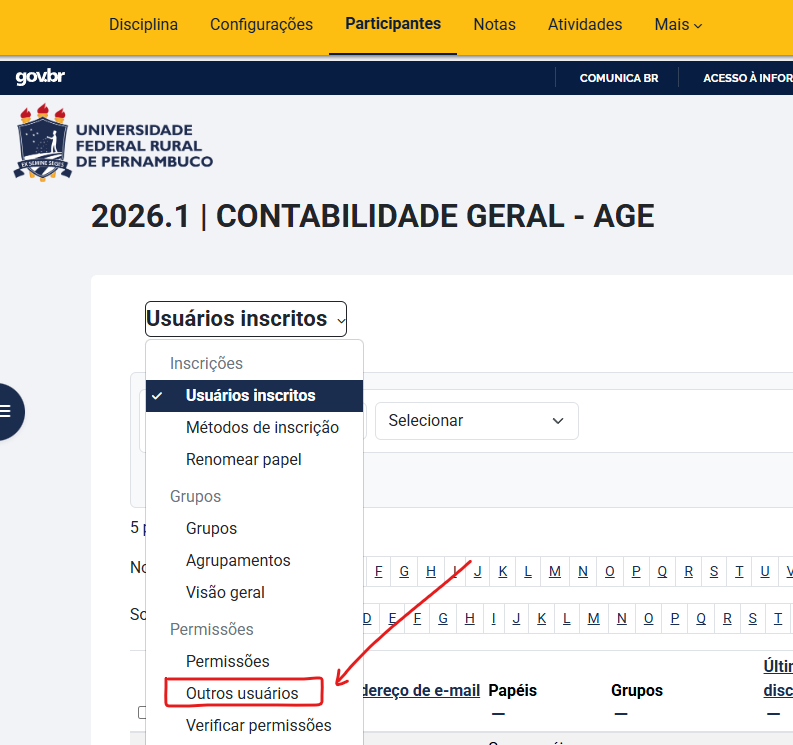This screenshot has height=745, width=793.
Task: Open the Usuários inscritos dropdown
Action: coord(246,319)
